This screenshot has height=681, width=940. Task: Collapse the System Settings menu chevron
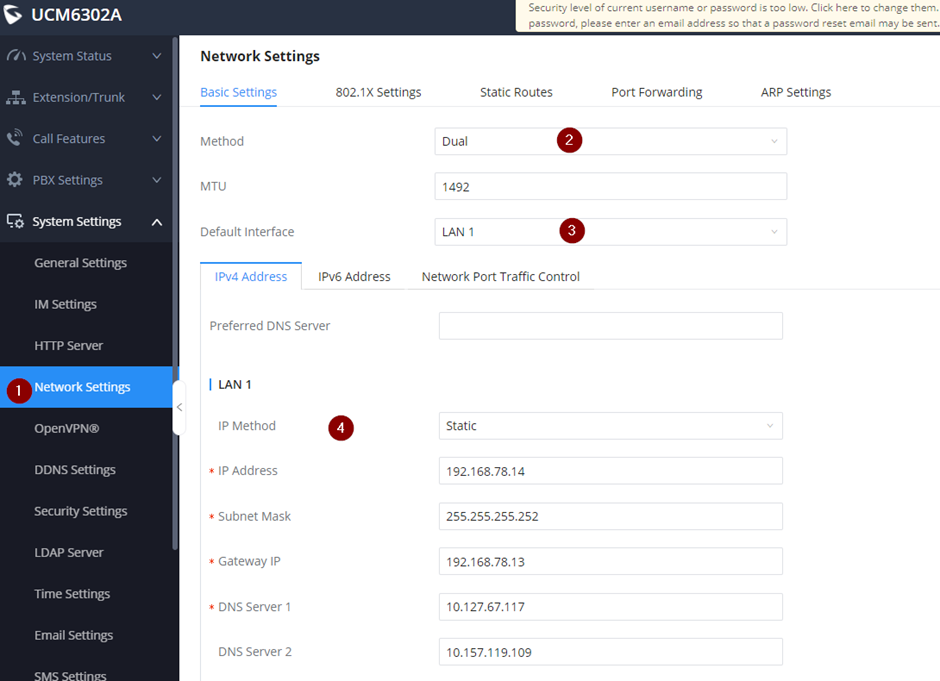(157, 222)
